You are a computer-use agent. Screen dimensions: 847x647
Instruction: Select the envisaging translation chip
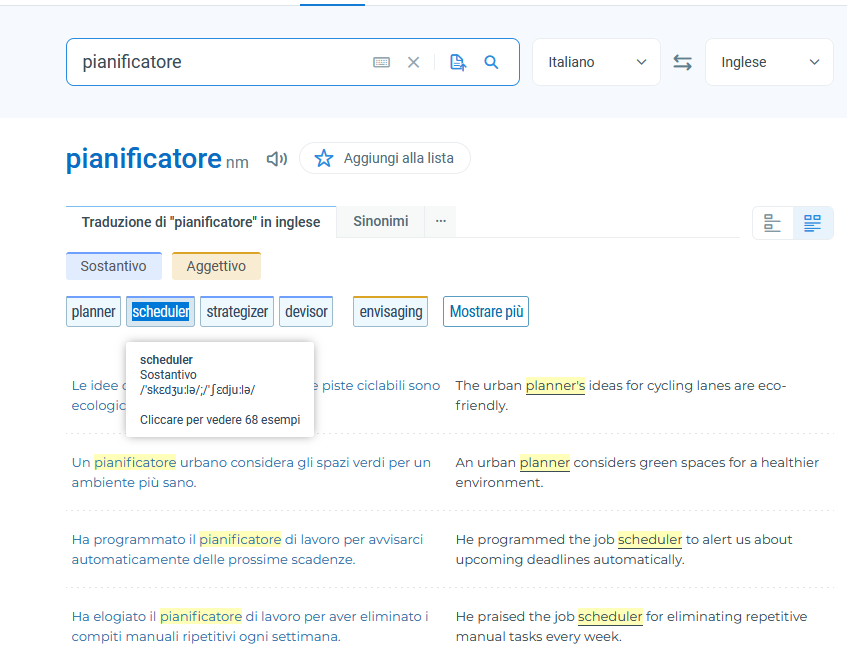tap(390, 312)
